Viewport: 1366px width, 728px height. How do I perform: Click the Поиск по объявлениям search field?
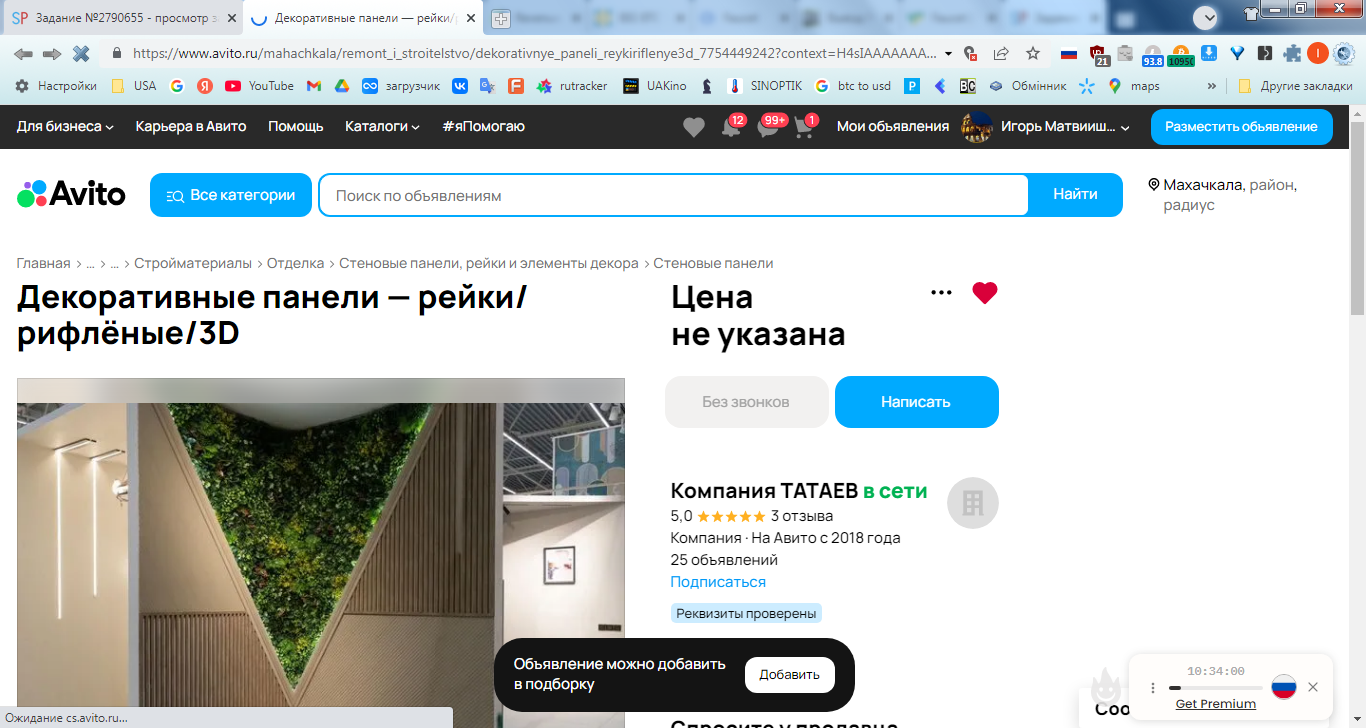[x=673, y=195]
